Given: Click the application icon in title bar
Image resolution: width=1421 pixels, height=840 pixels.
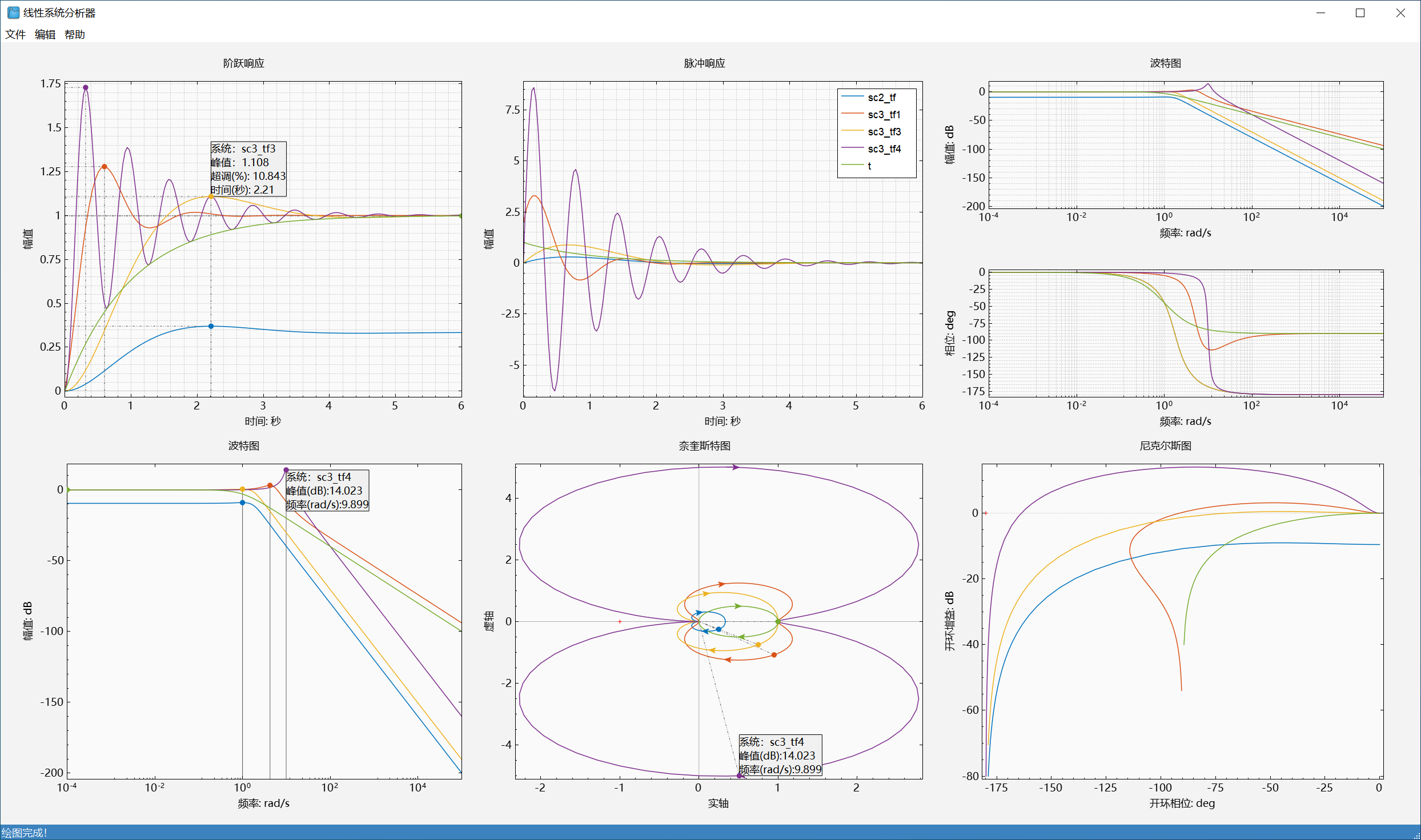Looking at the screenshot, I should (x=13, y=13).
